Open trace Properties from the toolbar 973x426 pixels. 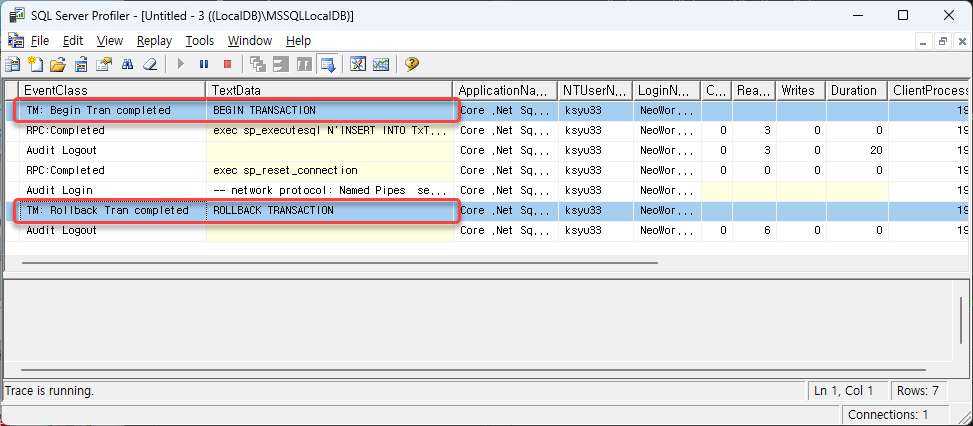tap(105, 64)
